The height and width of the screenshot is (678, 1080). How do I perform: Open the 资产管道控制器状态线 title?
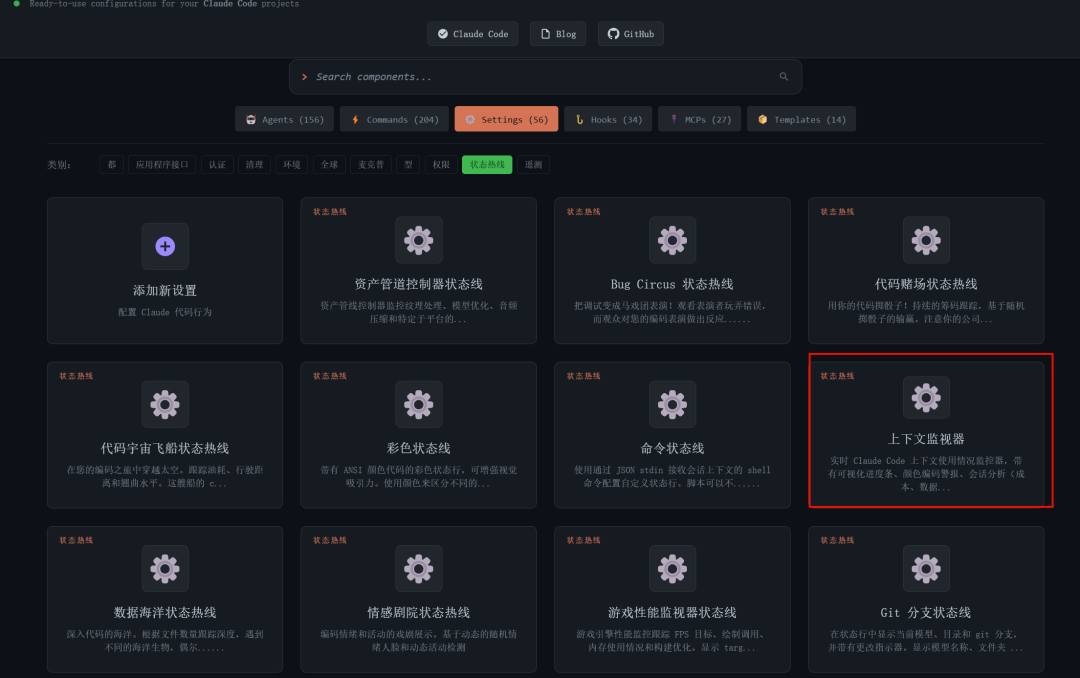pyautogui.click(x=418, y=284)
